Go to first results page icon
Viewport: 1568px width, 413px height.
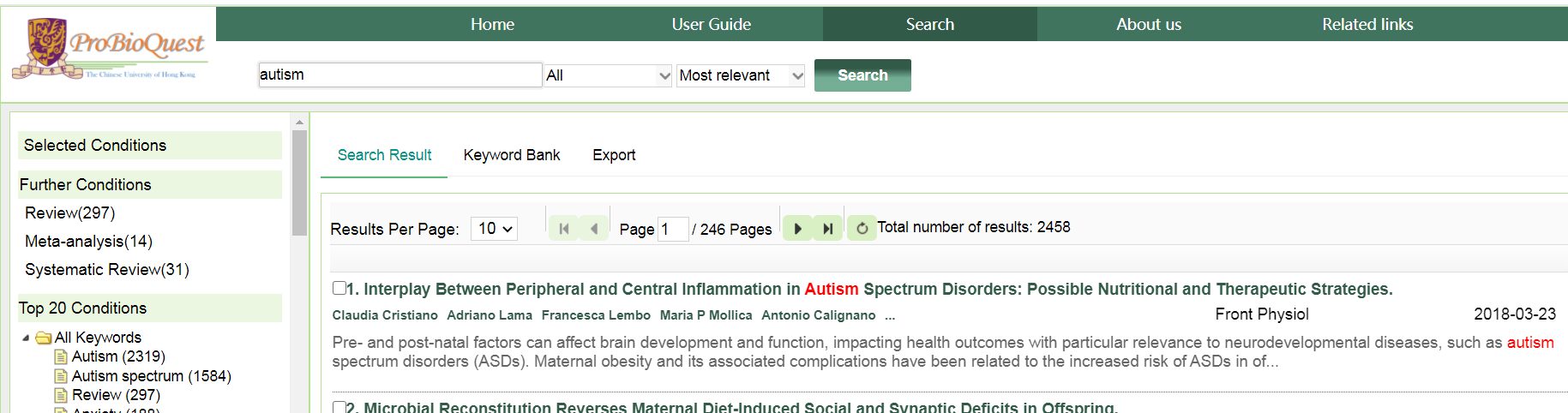tap(563, 229)
